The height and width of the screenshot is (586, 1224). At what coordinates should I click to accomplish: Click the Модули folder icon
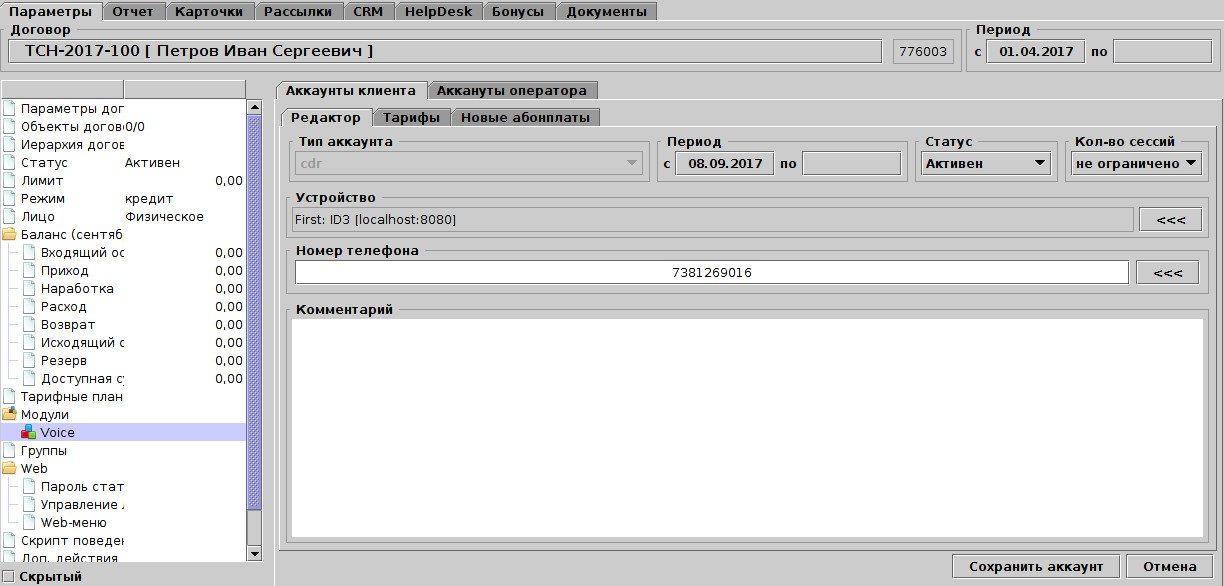pos(10,415)
